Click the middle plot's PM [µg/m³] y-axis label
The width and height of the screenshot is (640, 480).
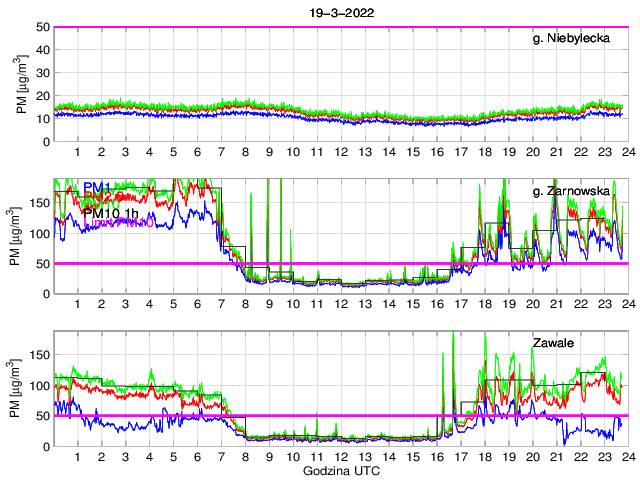20,236
